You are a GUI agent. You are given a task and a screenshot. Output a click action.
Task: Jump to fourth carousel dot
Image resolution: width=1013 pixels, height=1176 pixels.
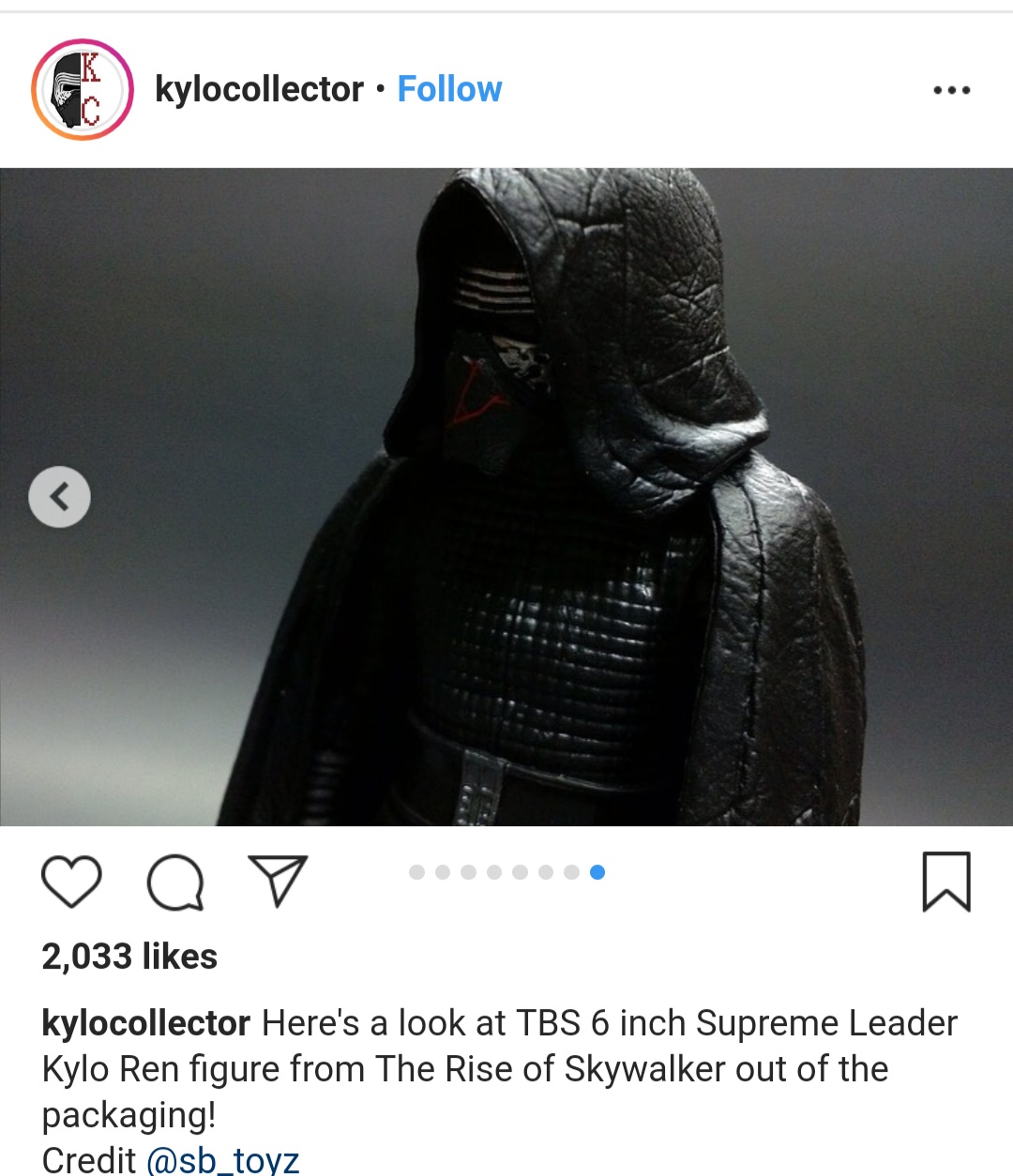click(494, 872)
